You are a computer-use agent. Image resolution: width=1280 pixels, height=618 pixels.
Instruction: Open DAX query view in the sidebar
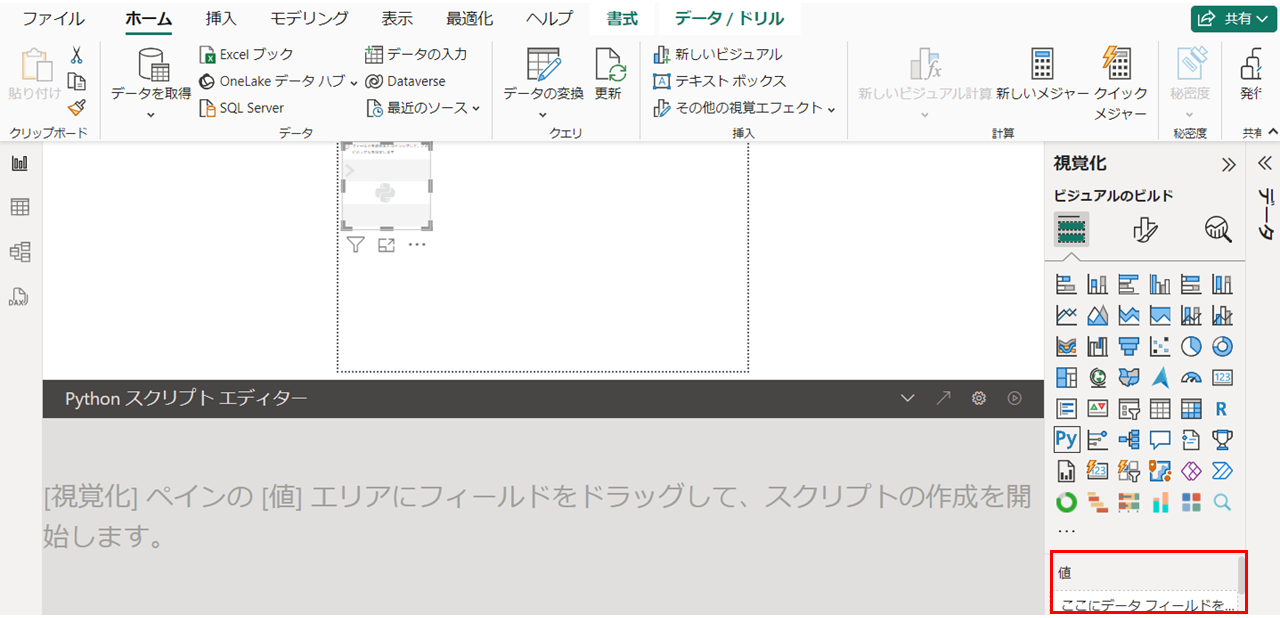[x=20, y=296]
